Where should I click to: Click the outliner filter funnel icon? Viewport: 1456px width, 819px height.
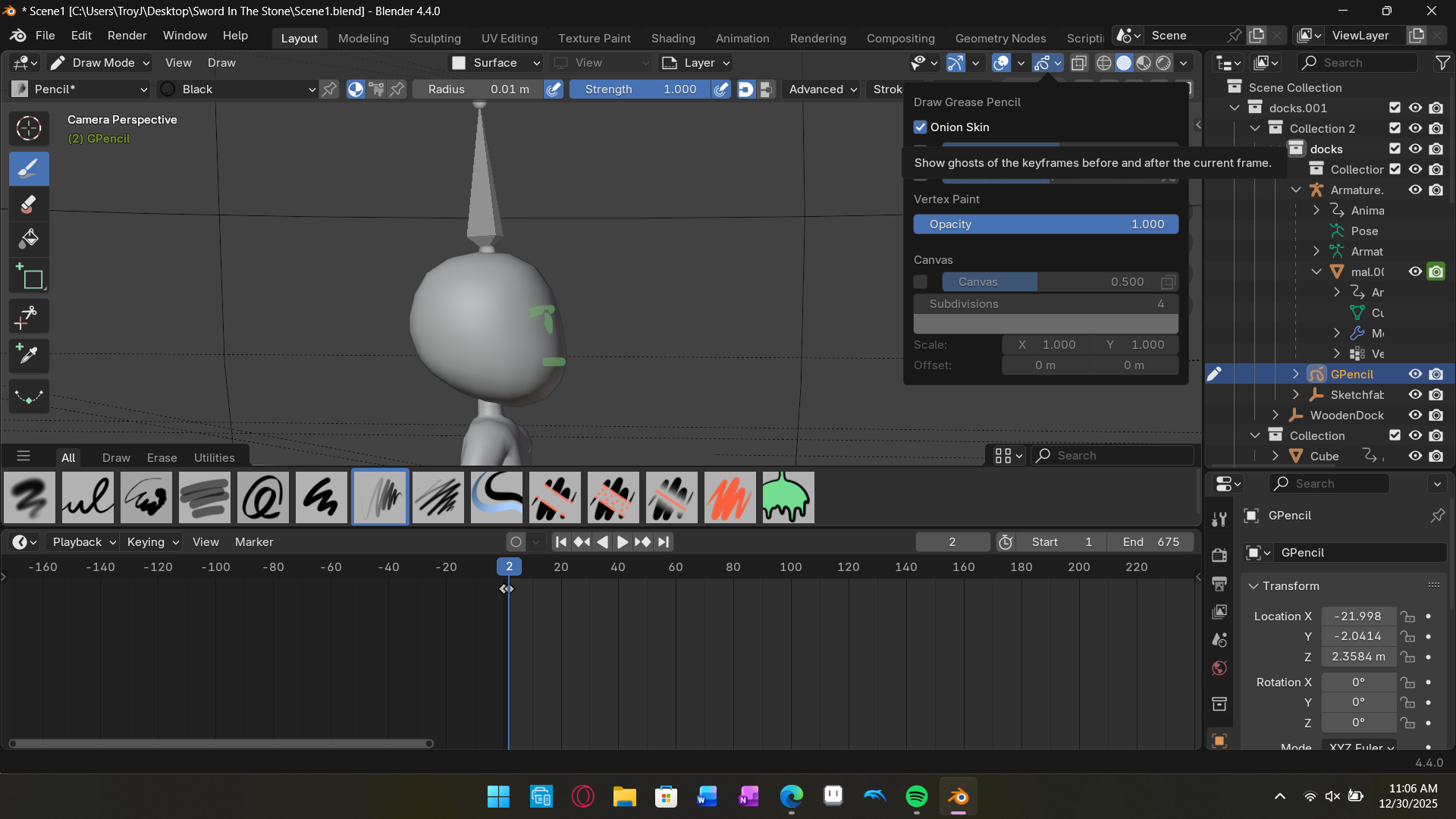[1442, 63]
